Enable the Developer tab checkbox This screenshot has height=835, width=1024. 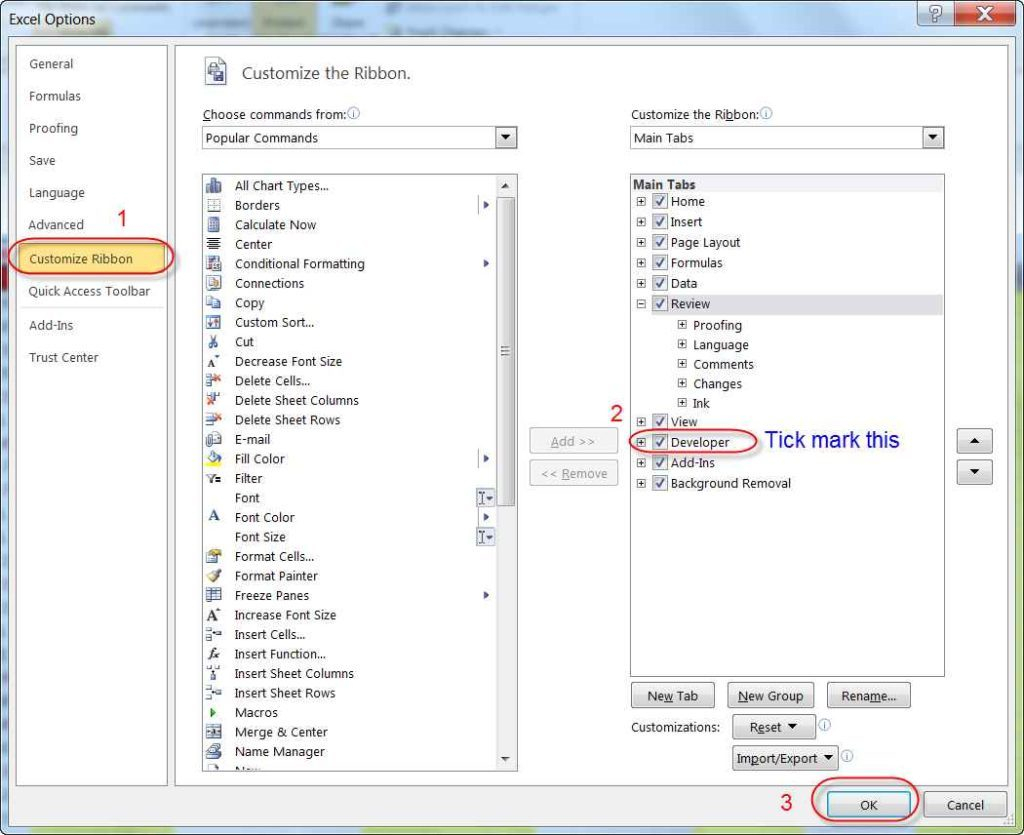pos(658,442)
